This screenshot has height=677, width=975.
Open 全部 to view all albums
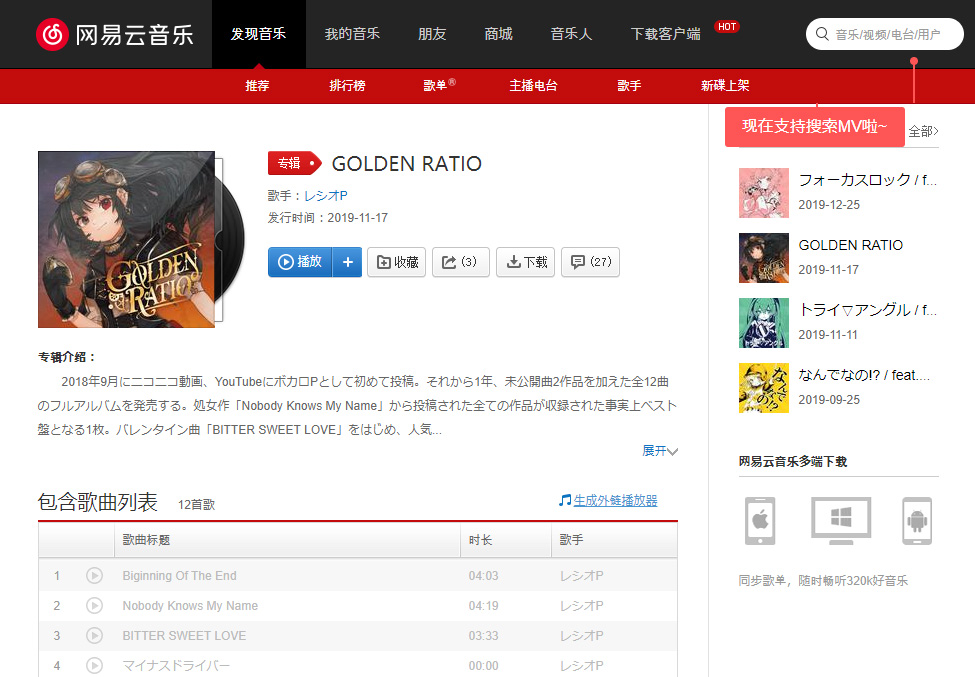point(922,131)
